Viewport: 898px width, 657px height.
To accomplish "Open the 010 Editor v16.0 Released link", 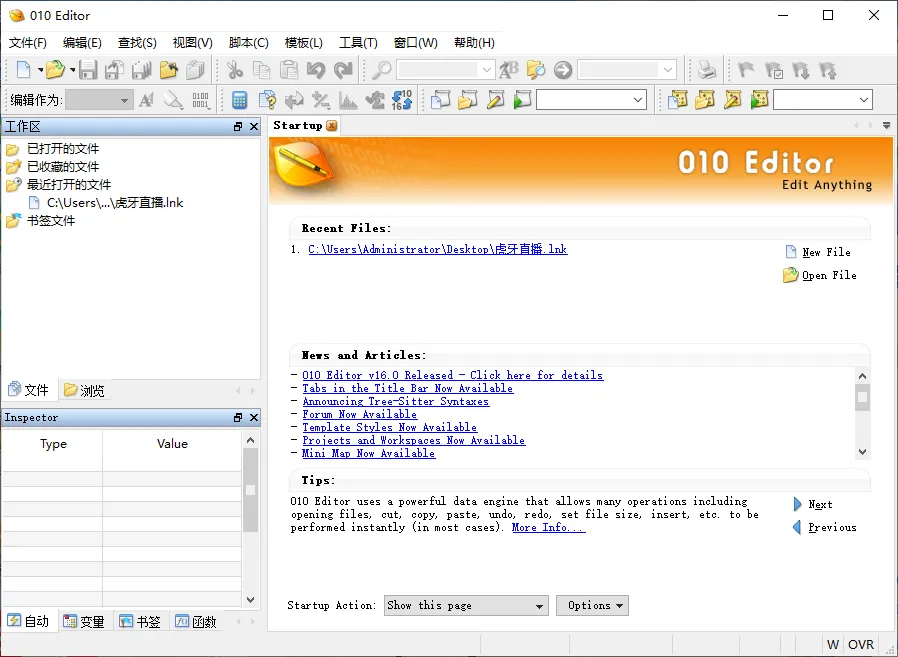I will tap(452, 376).
